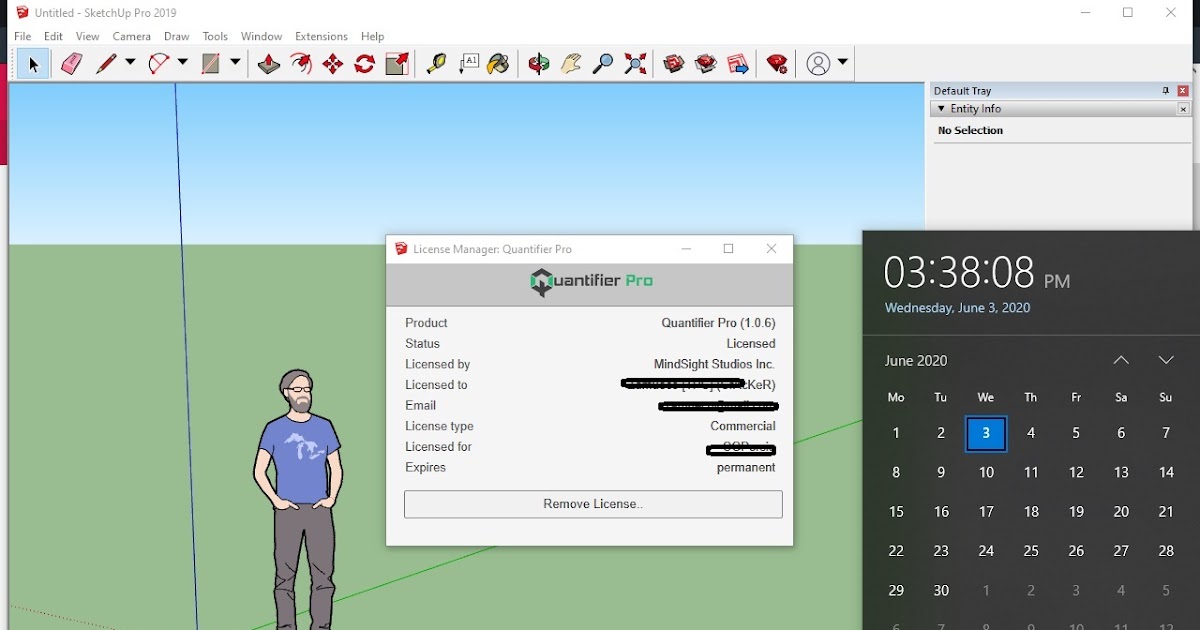Select the Eraser tool
1200x630 pixels.
pos(71,64)
